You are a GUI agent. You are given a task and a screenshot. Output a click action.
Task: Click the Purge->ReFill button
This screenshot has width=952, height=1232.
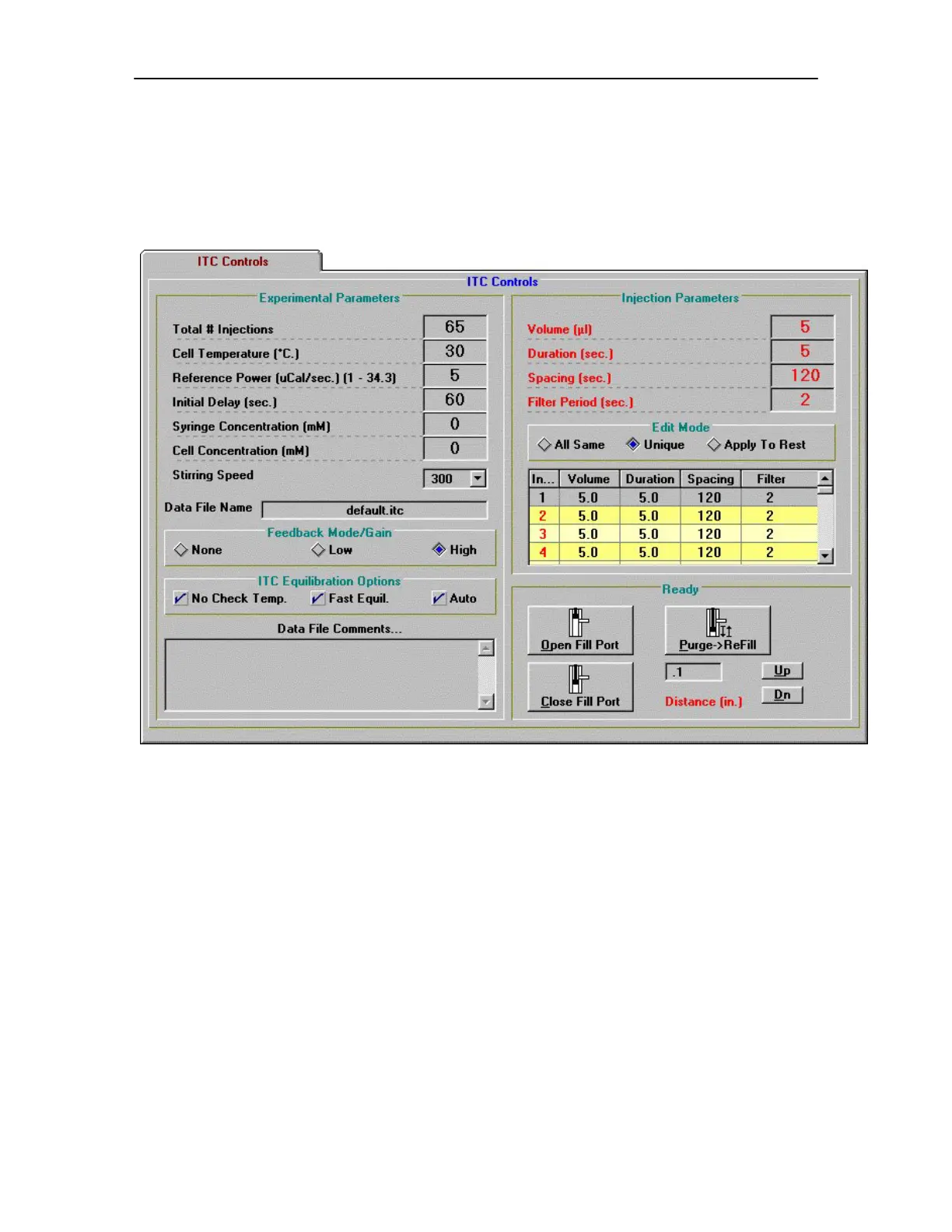[x=717, y=630]
